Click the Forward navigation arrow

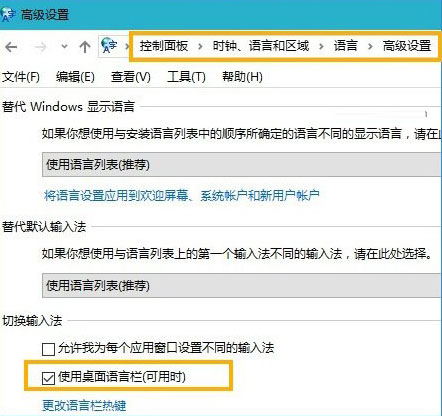pyautogui.click(x=41, y=47)
